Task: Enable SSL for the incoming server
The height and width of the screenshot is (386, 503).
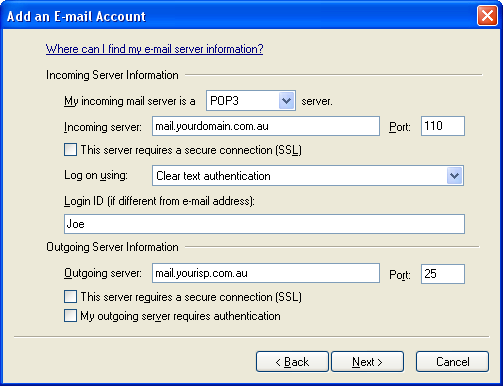Action: coord(70,150)
